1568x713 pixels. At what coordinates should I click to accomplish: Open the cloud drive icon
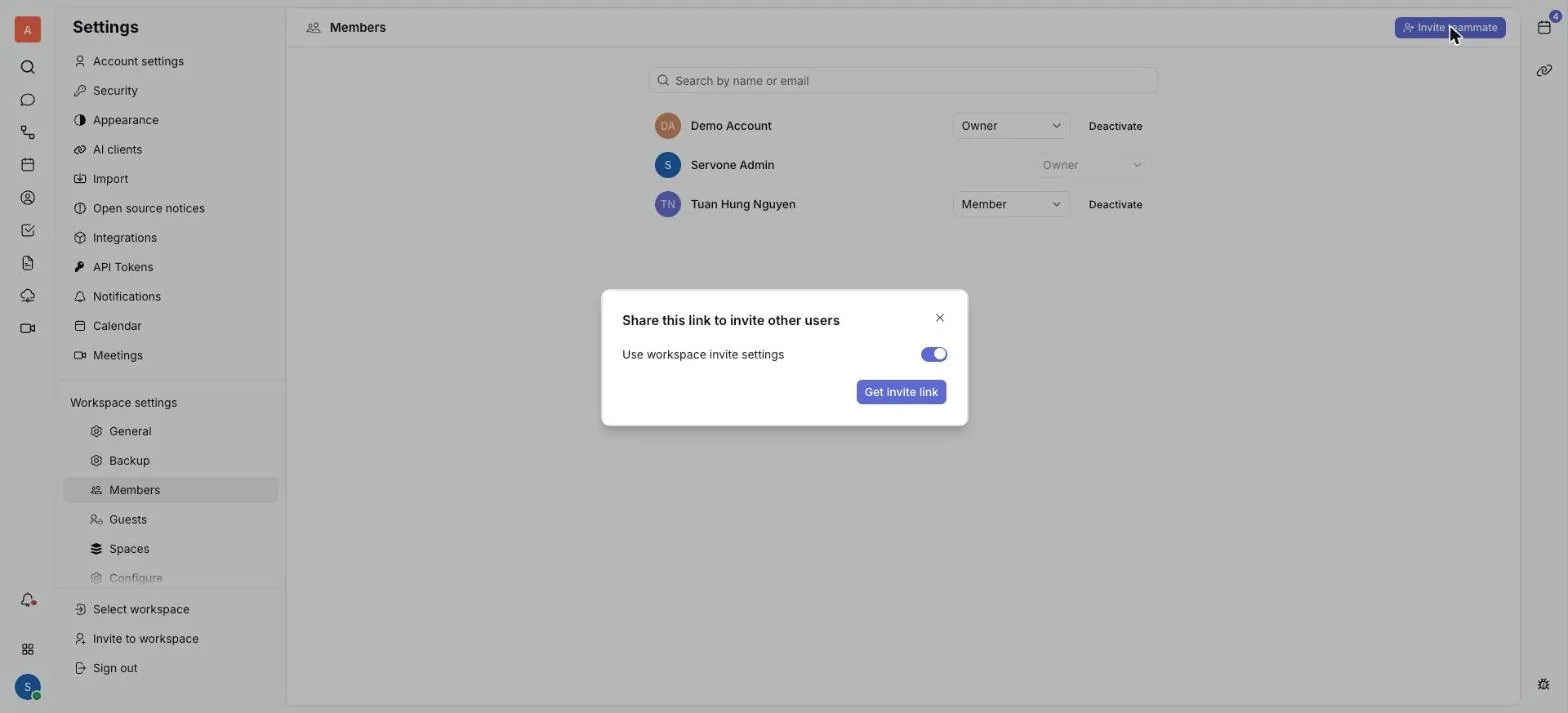click(28, 296)
